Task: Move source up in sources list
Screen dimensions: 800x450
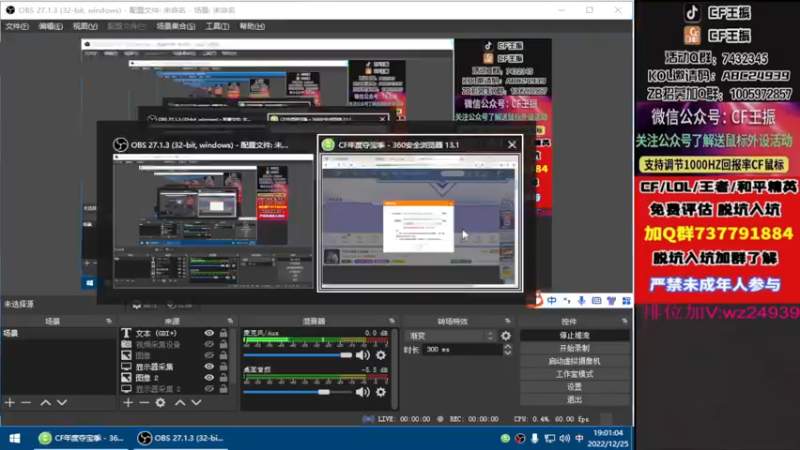Action: pos(180,403)
